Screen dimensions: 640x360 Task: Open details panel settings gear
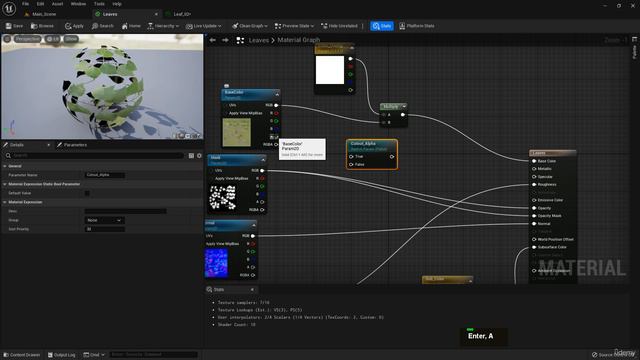coord(199,156)
